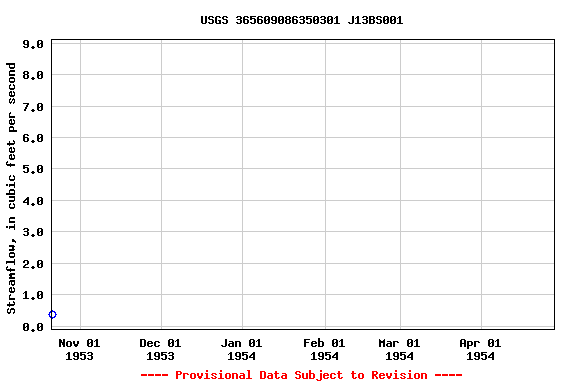Image resolution: width=576 pixels, height=384 pixels.
Task: Click the 8.0 y-axis value
Action: (33, 75)
